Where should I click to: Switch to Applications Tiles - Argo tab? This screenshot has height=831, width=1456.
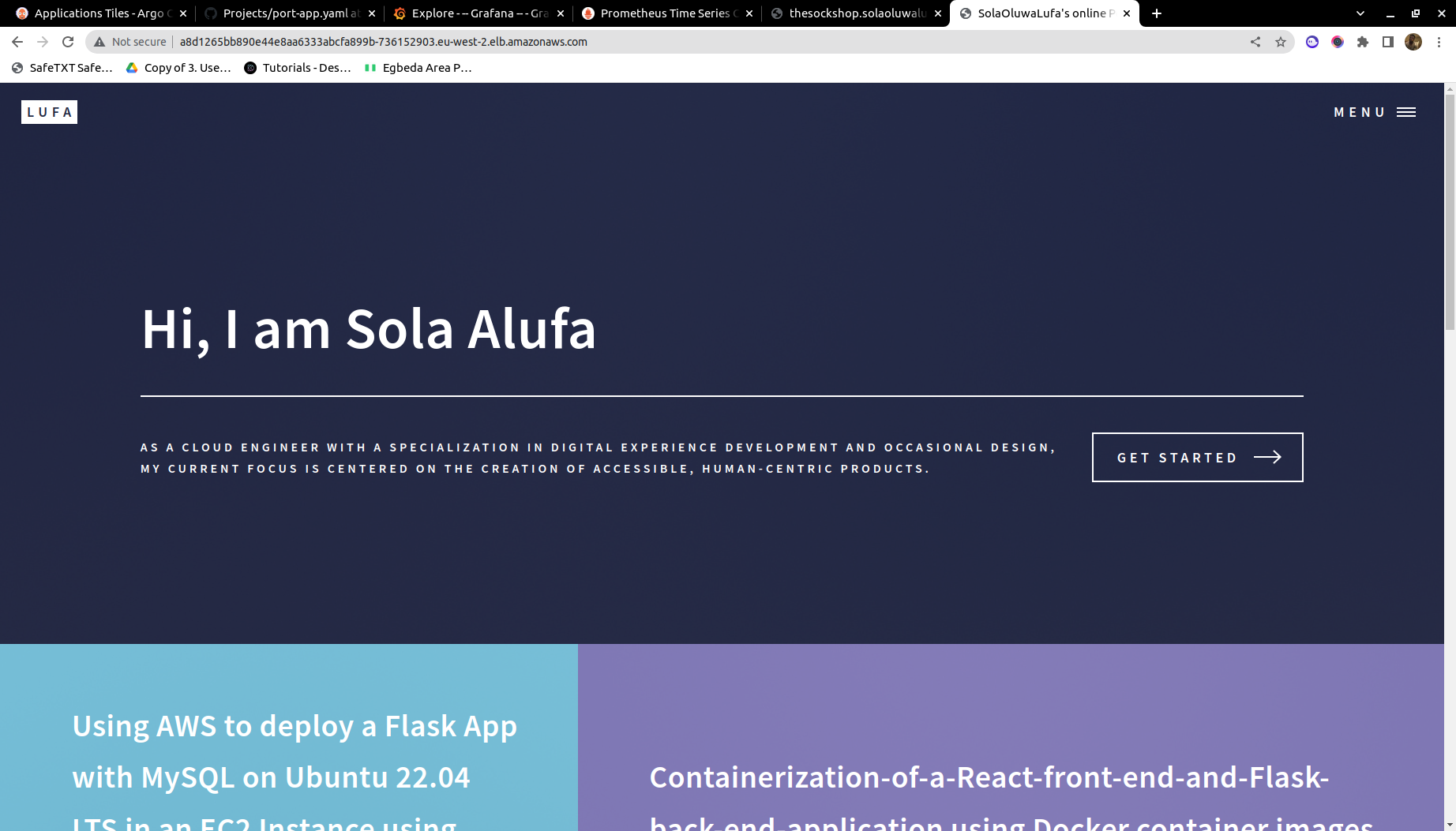pos(102,13)
